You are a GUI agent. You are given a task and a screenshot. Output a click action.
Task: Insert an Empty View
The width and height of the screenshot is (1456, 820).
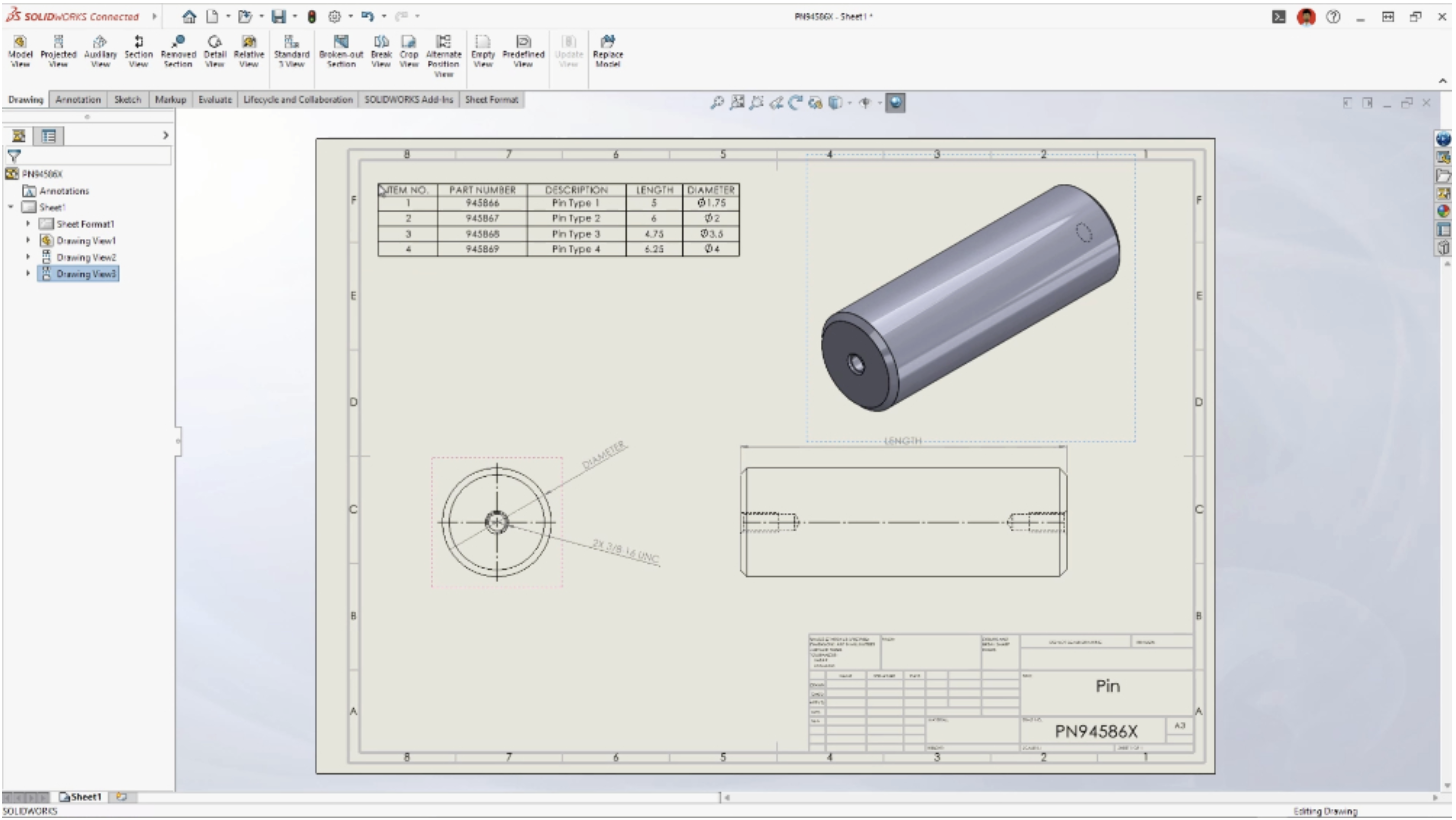[x=483, y=52]
